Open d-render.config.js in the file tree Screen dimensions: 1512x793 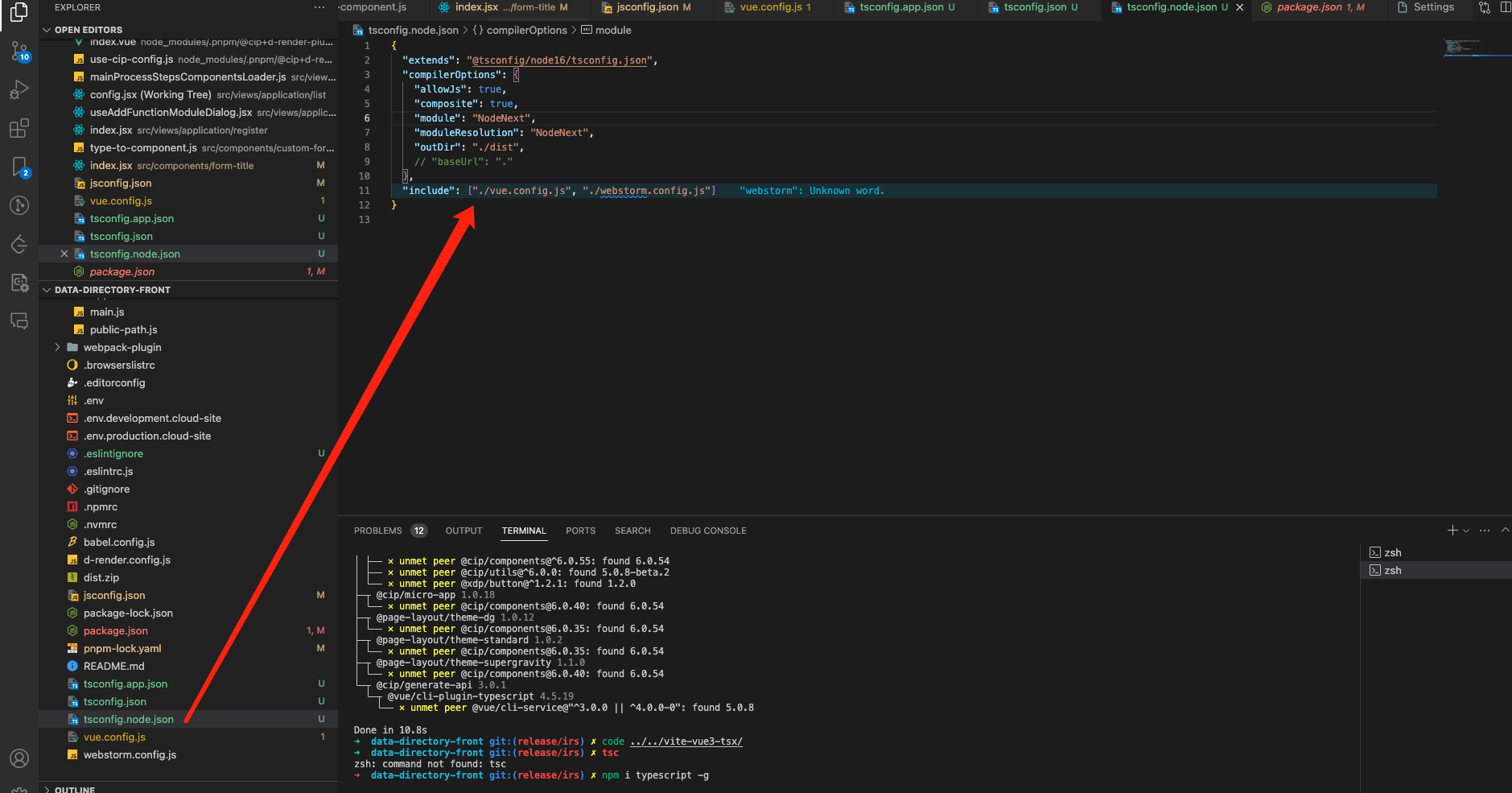127,560
